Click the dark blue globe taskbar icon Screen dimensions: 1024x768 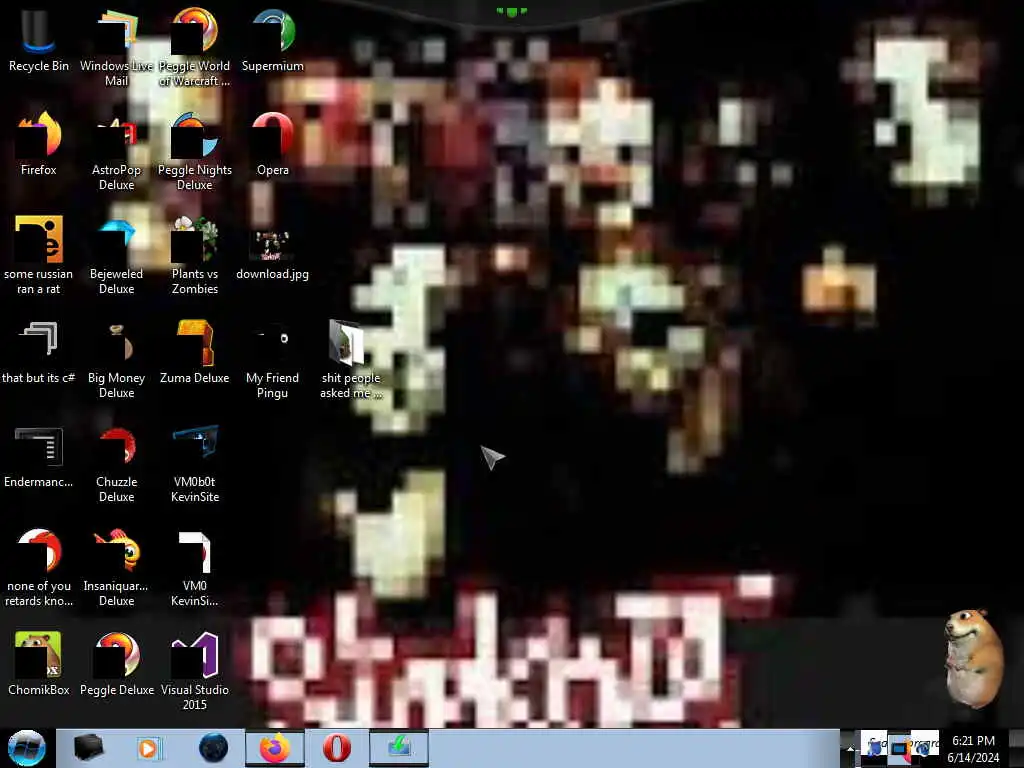(214, 748)
